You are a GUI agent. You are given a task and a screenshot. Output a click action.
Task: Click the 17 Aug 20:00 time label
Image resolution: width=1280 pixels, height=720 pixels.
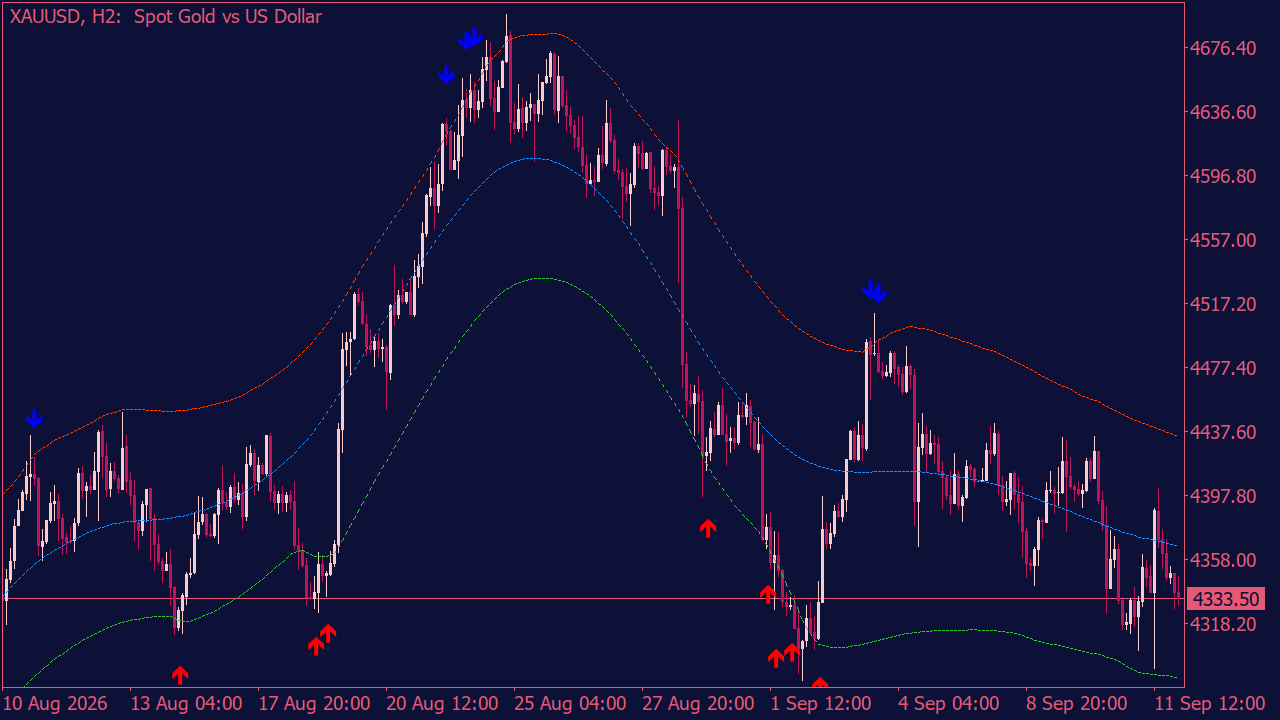coord(313,703)
